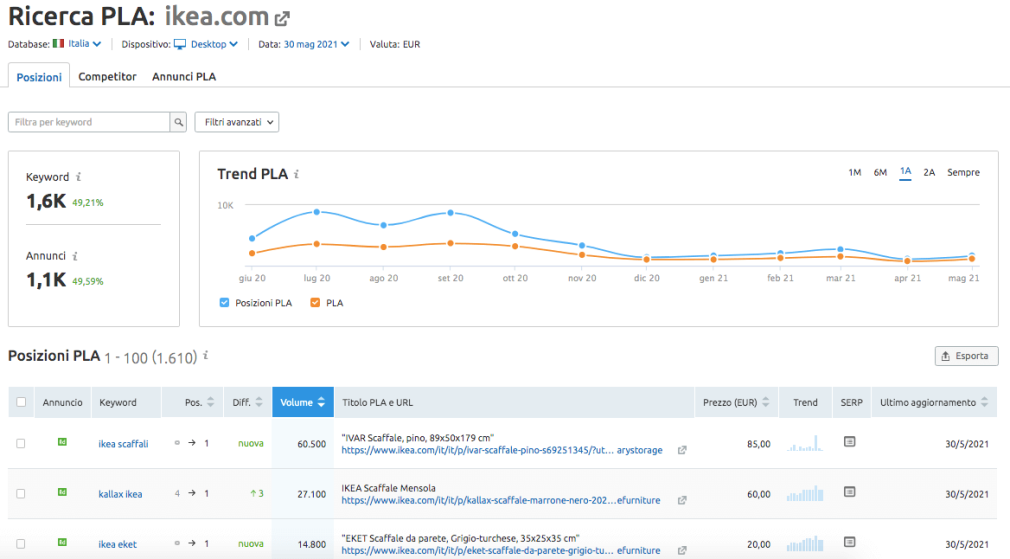The image size is (1010, 559).
Task: Select the ikea eket row checkbox
Action: (x=21, y=544)
